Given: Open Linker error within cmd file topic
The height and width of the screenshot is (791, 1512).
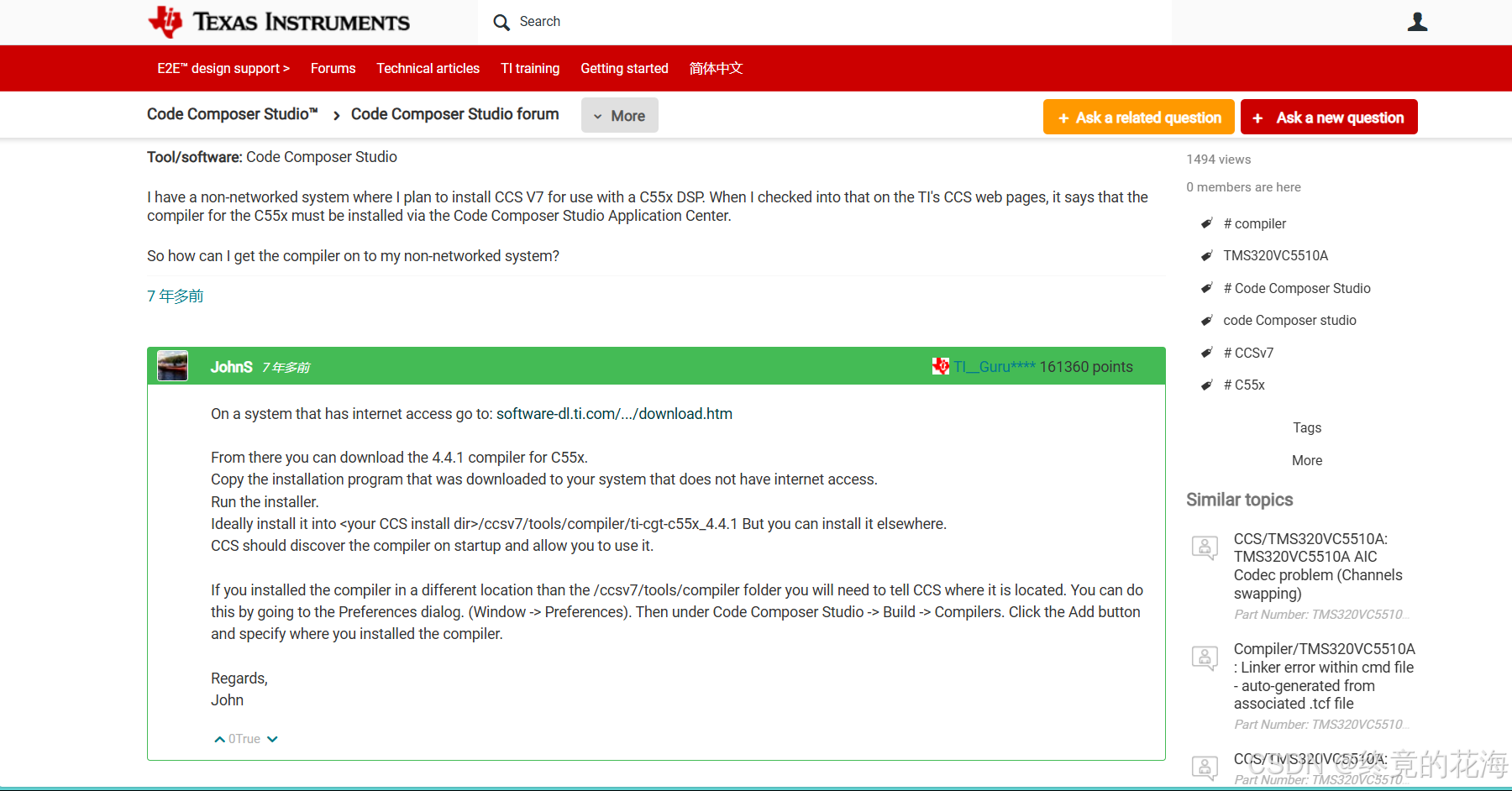Looking at the screenshot, I should click(1324, 676).
